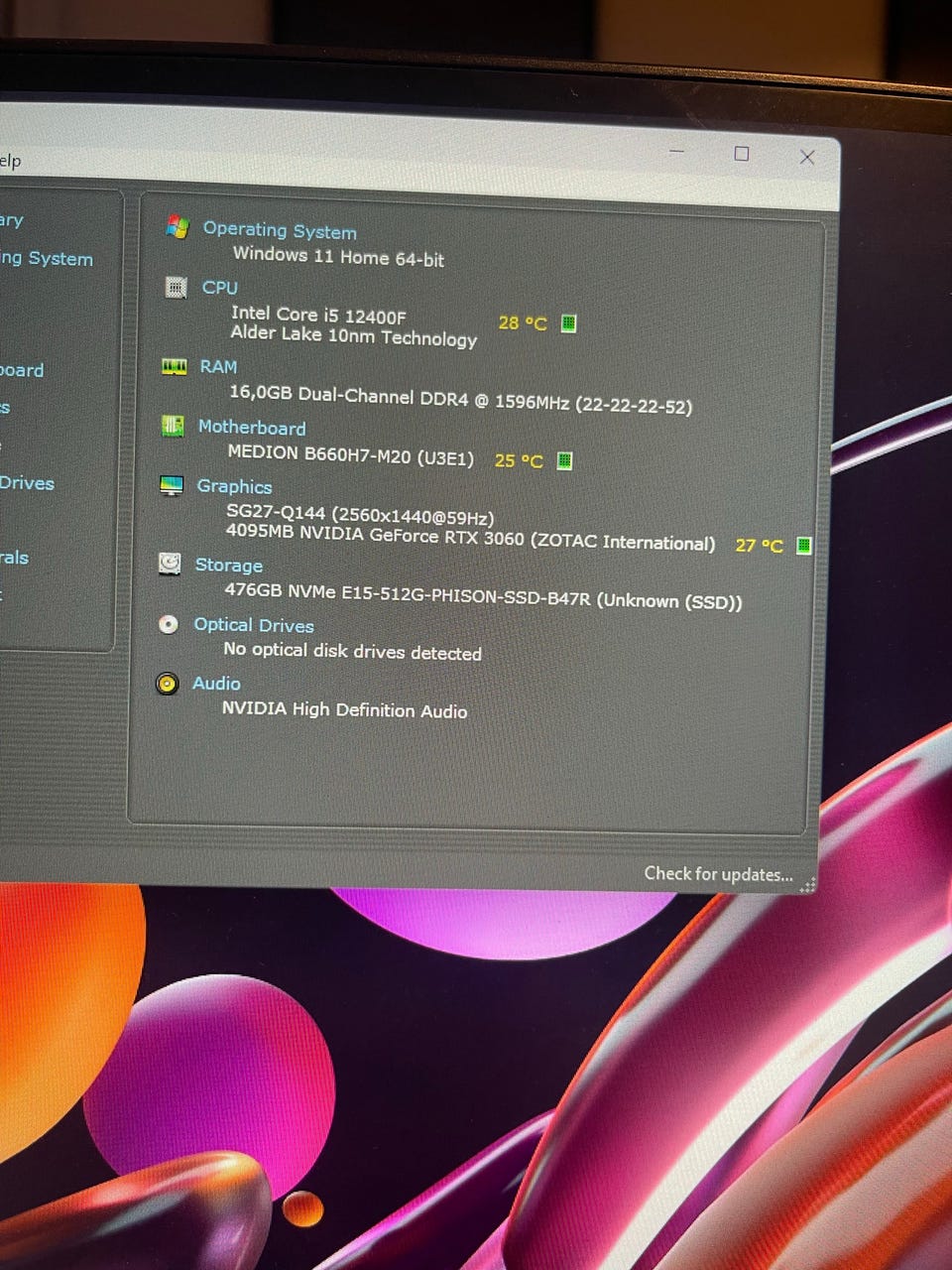Select Operating System in the sidebar

point(47,258)
